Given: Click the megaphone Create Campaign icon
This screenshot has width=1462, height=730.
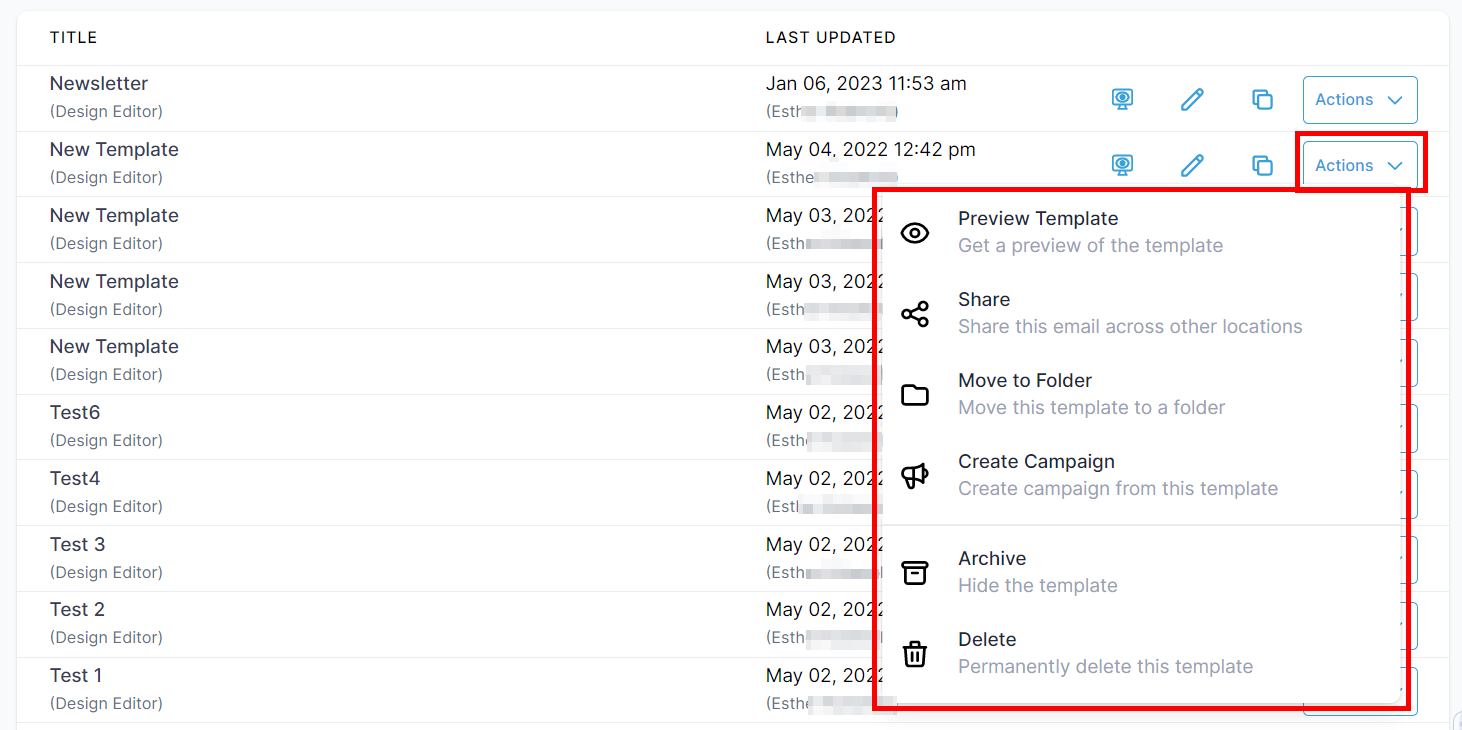Looking at the screenshot, I should pos(915,476).
